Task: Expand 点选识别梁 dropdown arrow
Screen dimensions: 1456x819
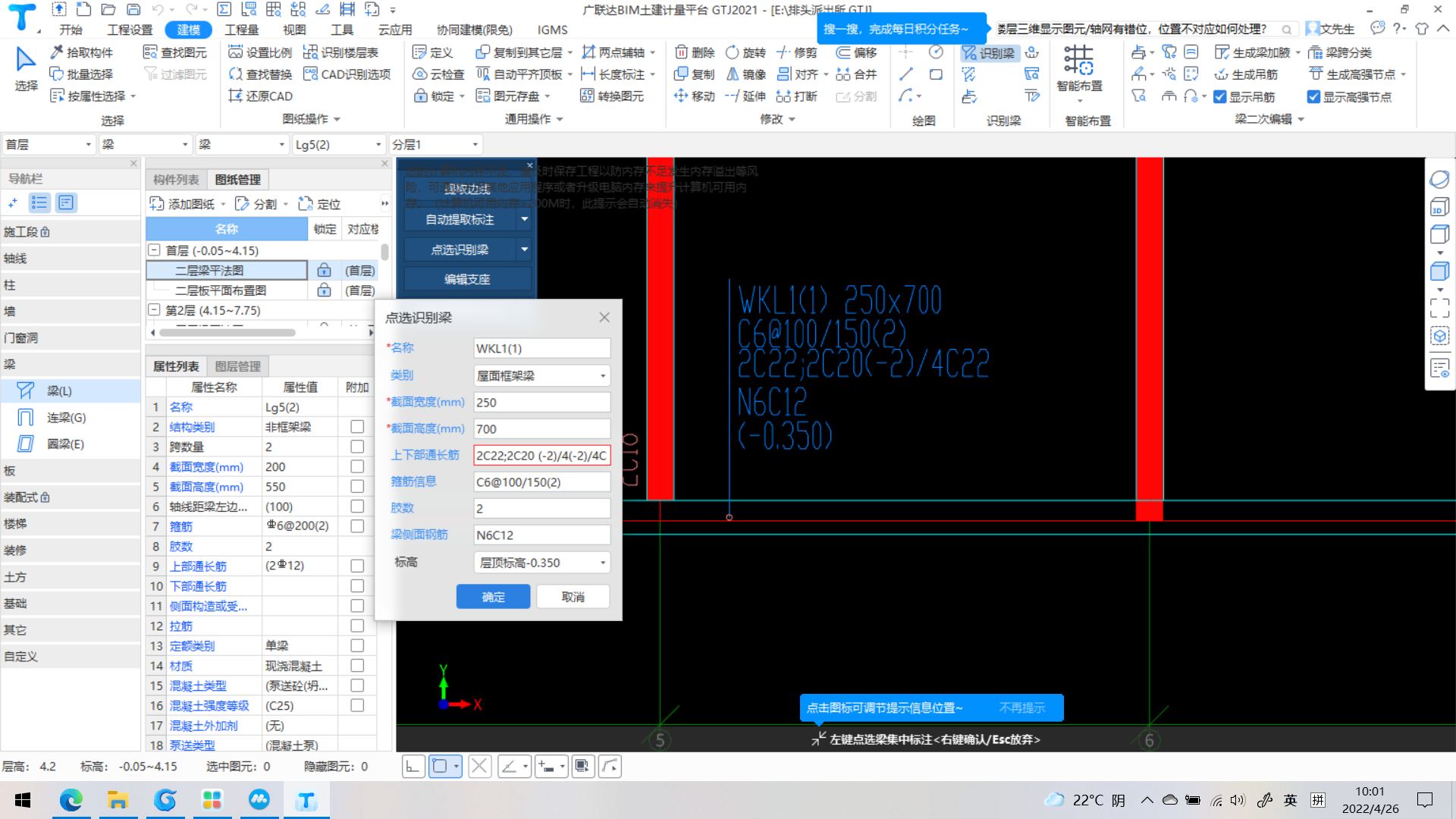Action: pyautogui.click(x=524, y=249)
